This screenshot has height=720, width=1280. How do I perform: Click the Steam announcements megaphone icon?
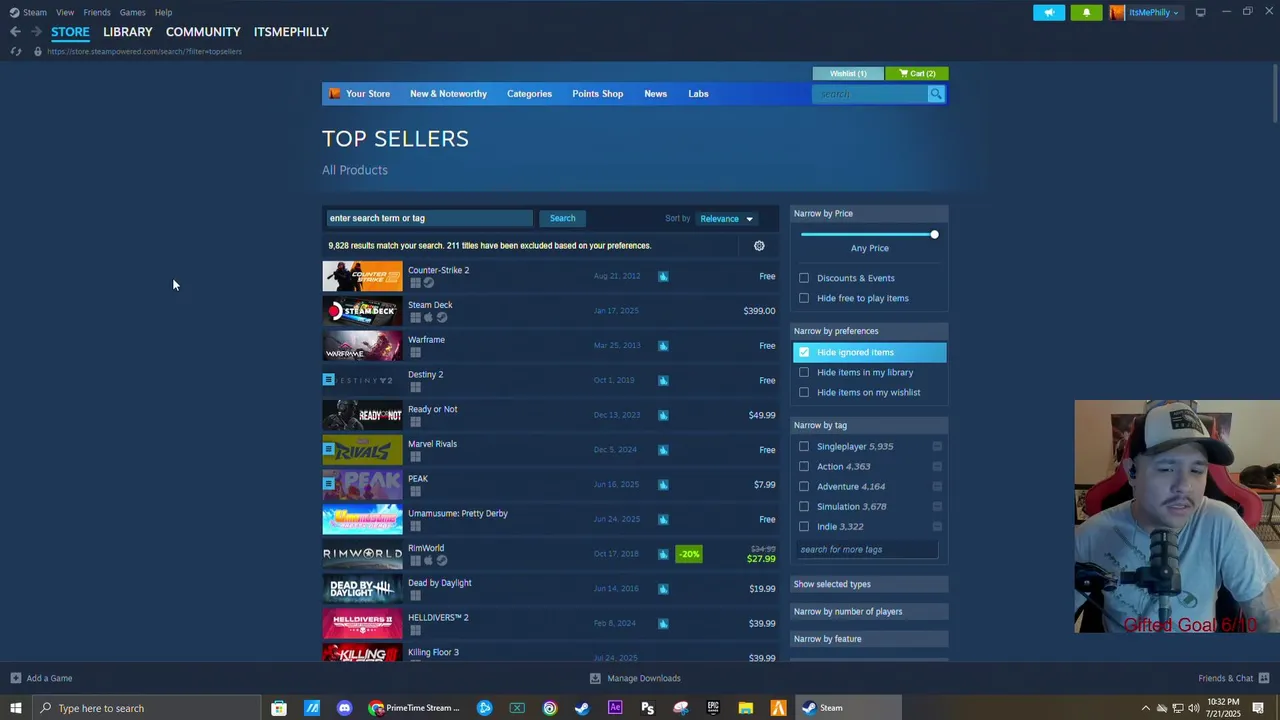(1049, 12)
